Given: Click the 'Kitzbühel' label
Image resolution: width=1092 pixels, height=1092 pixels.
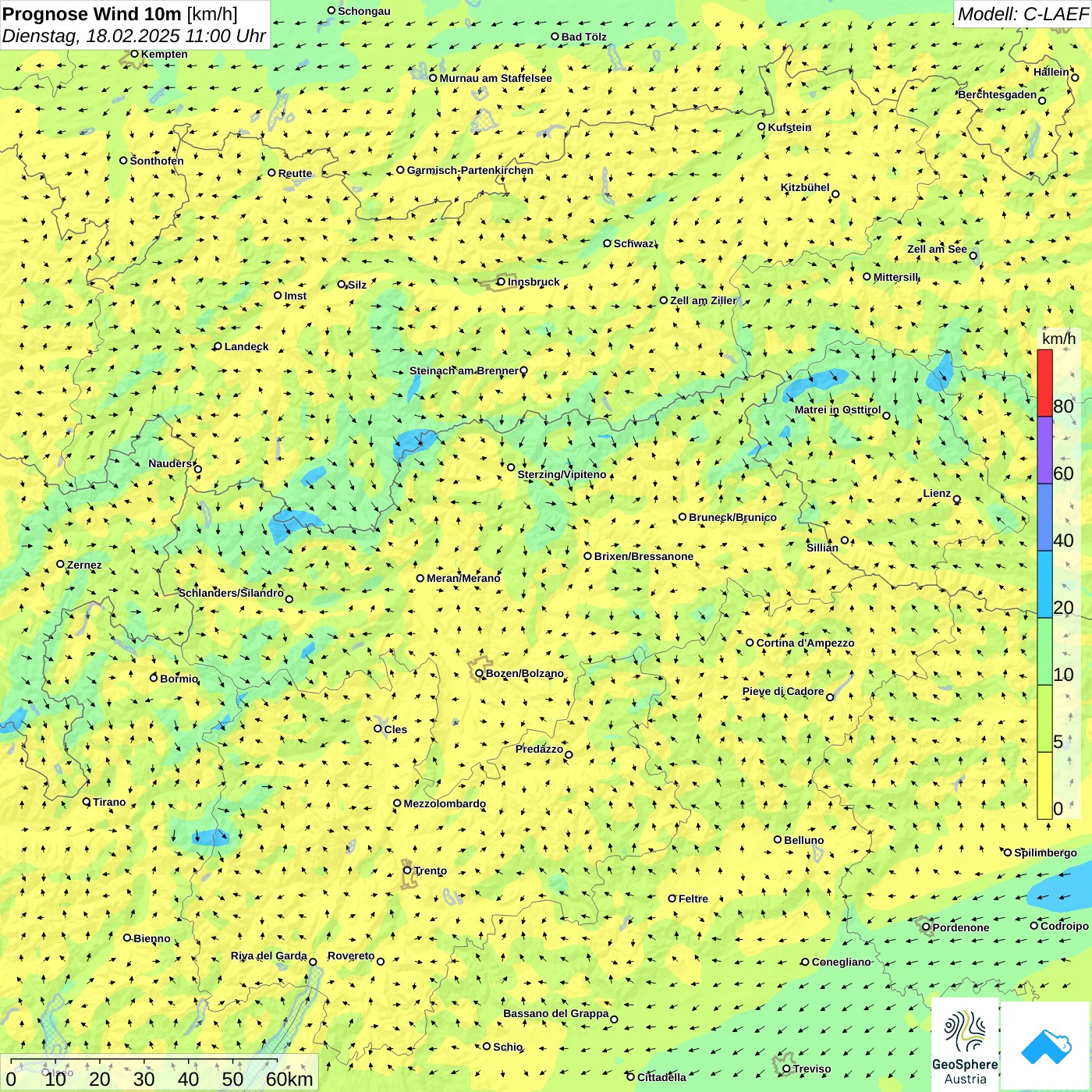Looking at the screenshot, I should tap(805, 187).
